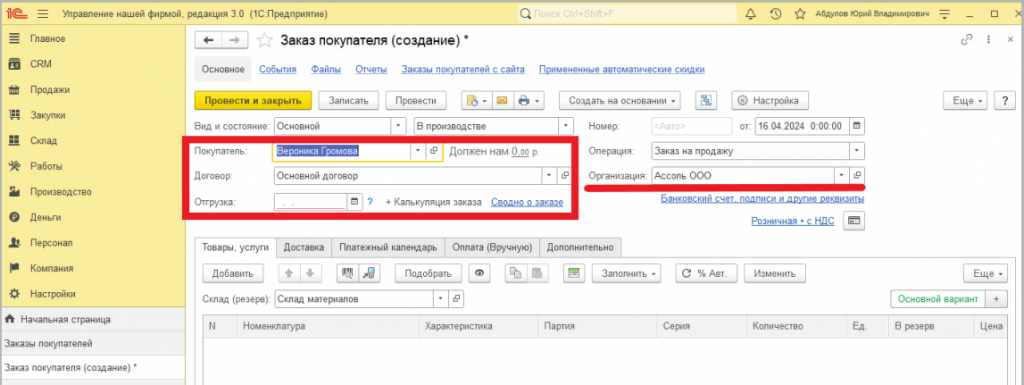Open Деньги section in sidebar
1024x385 pixels.
[45, 217]
